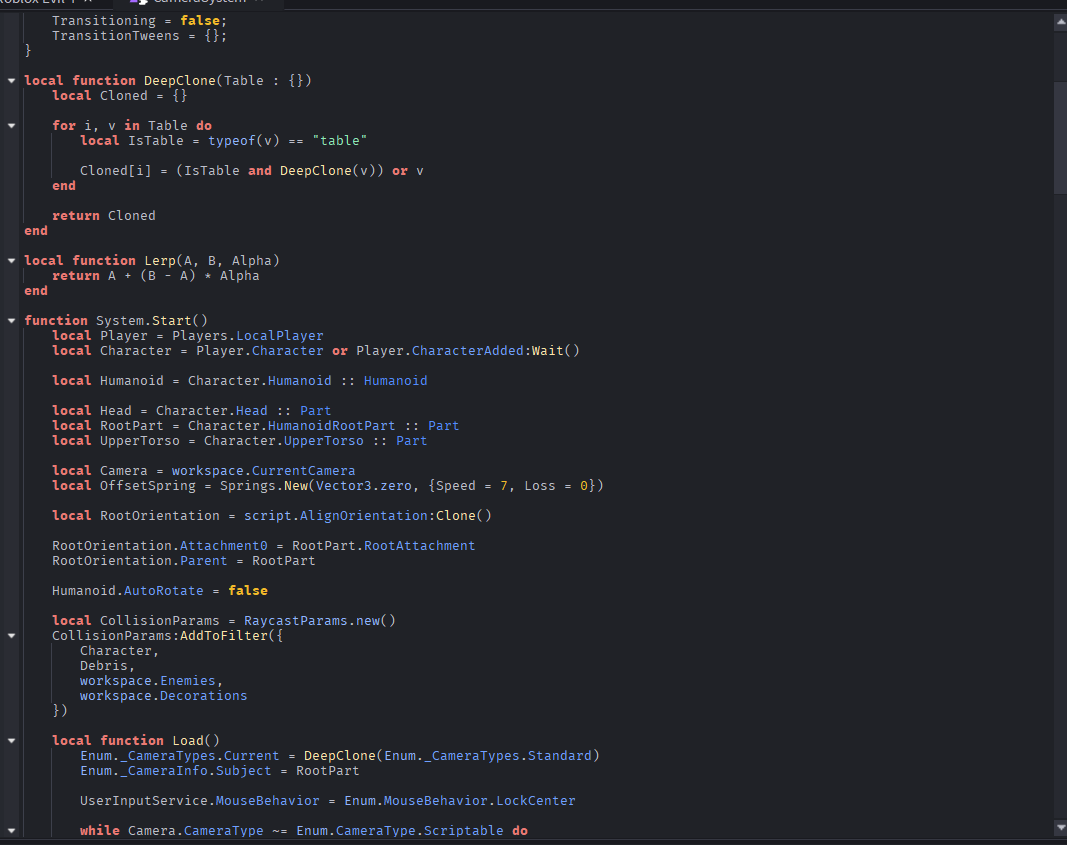Click the 'typeof' call
The width and height of the screenshot is (1067, 845).
[x=231, y=140]
